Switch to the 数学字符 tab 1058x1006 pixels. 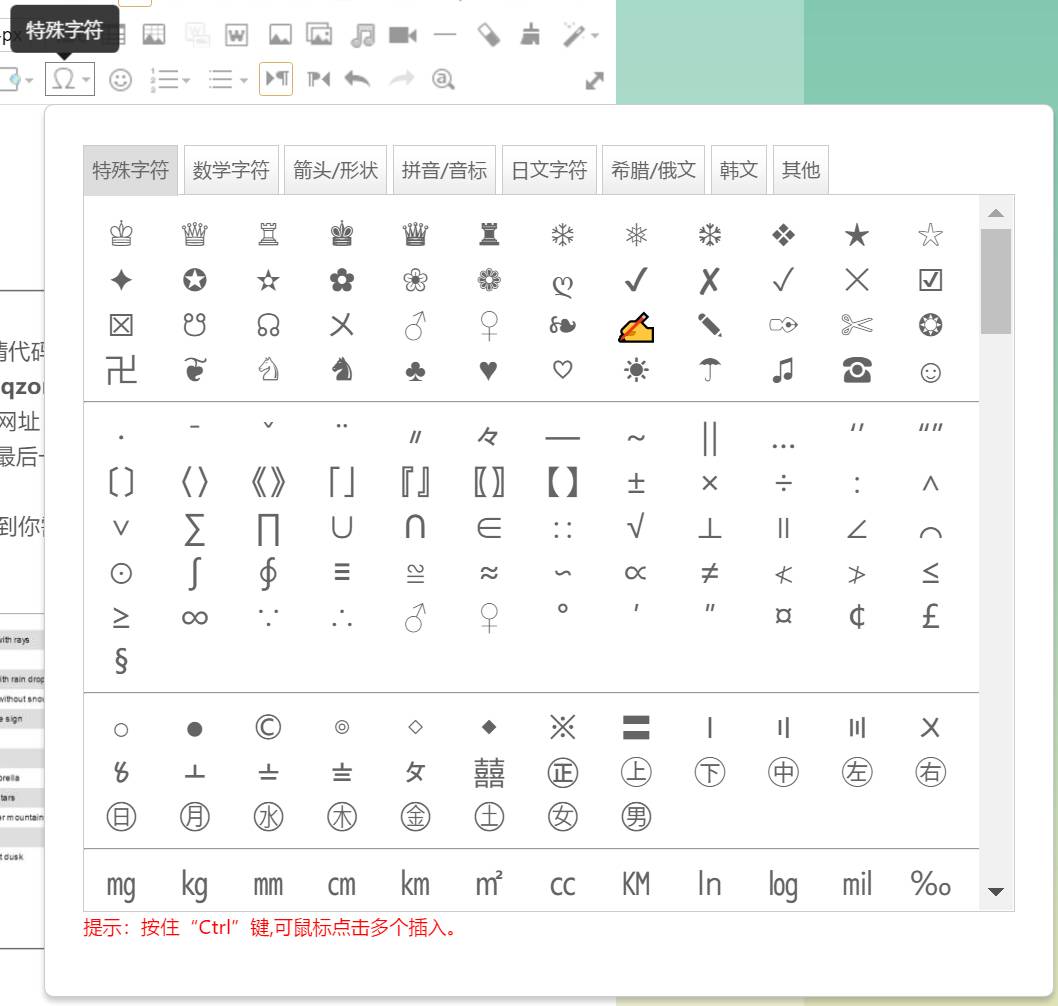coord(231,170)
